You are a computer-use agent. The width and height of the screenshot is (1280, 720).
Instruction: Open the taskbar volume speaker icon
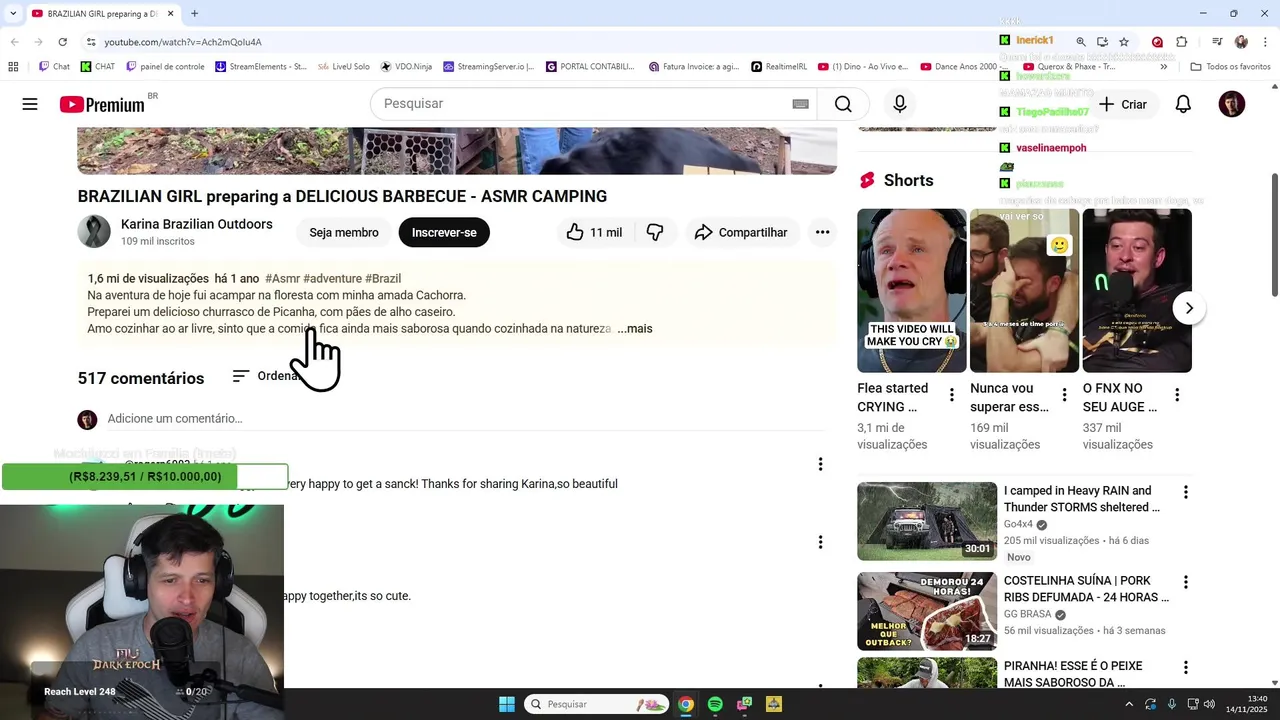[1208, 704]
